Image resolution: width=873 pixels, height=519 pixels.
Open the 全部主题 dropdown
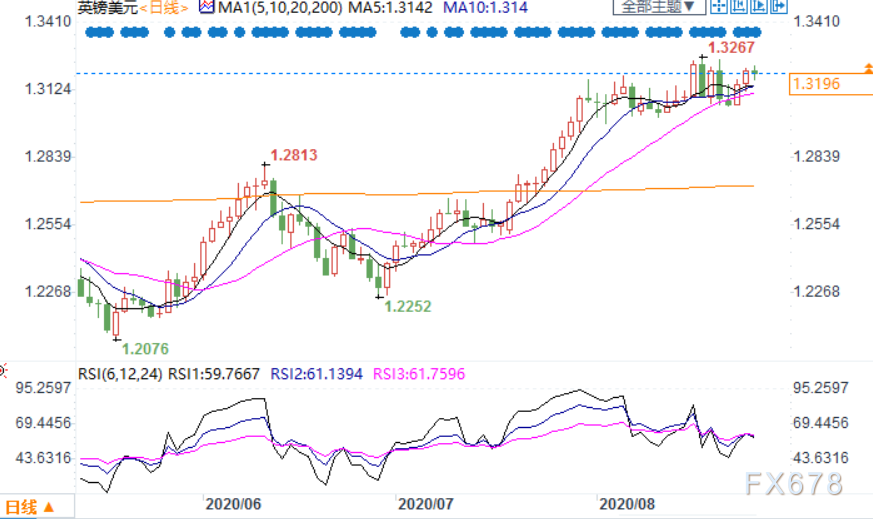click(x=659, y=7)
